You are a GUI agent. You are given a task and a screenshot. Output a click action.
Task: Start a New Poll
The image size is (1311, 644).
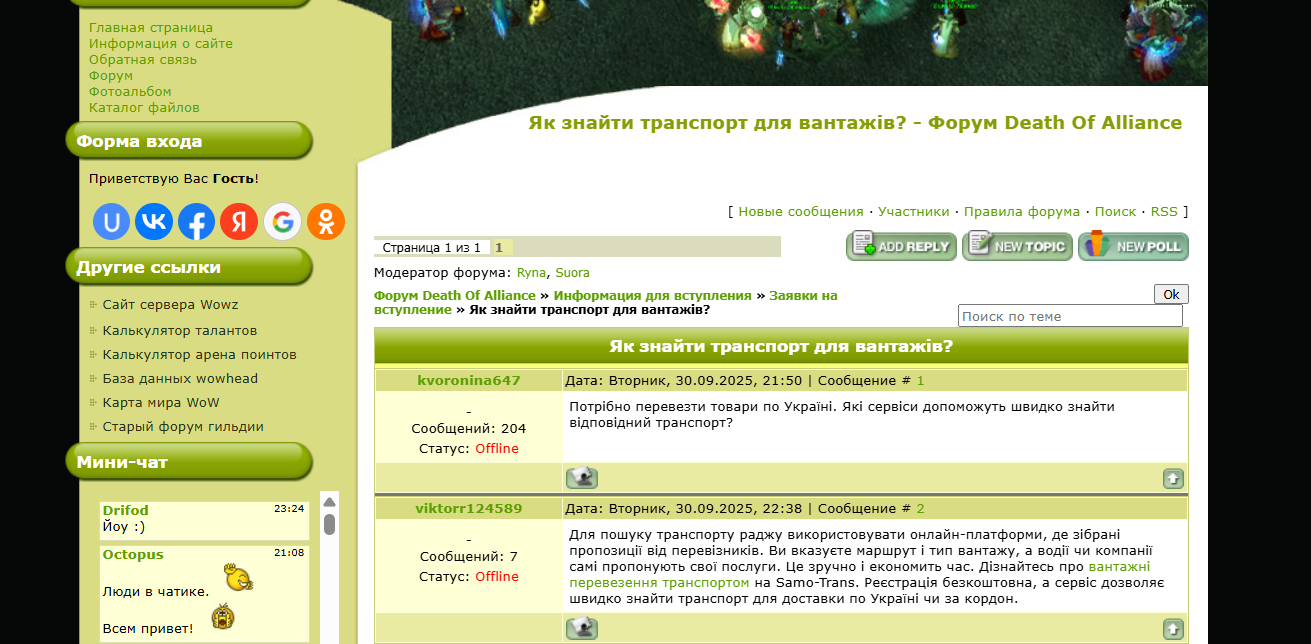(x=1133, y=247)
